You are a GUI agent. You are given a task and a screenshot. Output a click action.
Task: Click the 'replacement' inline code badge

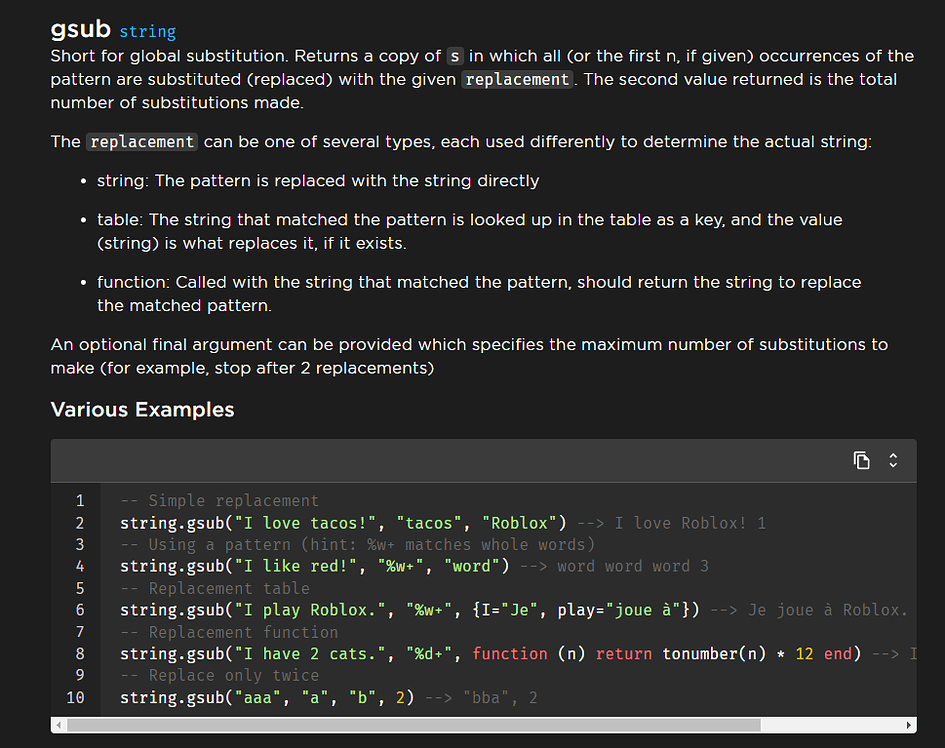(x=516, y=79)
